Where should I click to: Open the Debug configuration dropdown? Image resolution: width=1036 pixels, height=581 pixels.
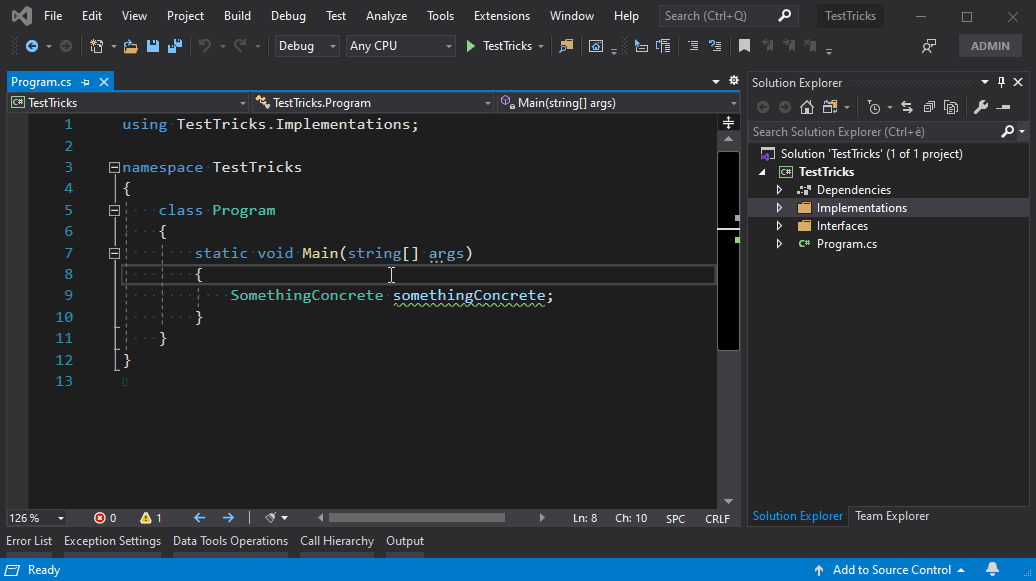307,46
